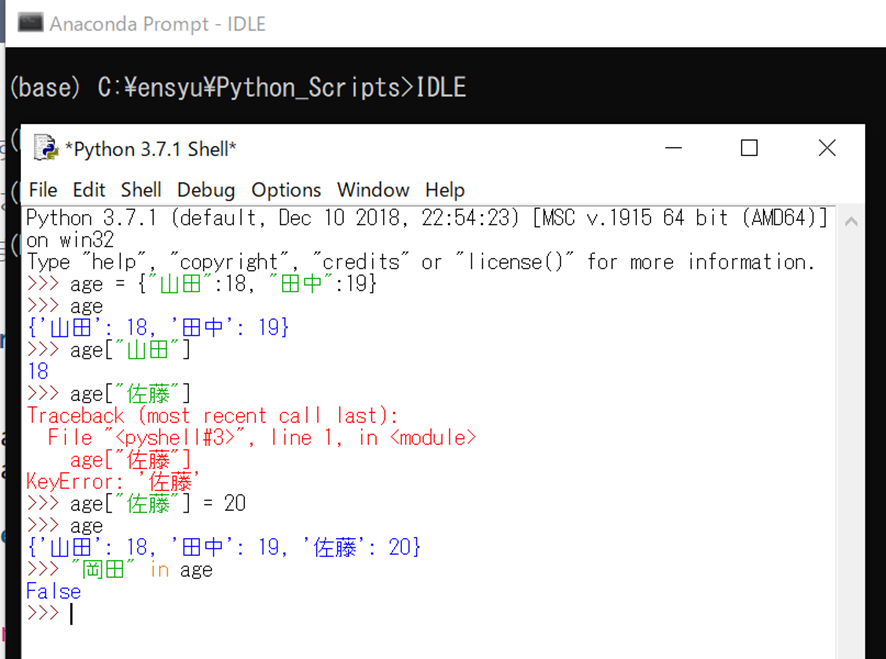886x659 pixels.
Task: Open the Shell menu
Action: [140, 190]
